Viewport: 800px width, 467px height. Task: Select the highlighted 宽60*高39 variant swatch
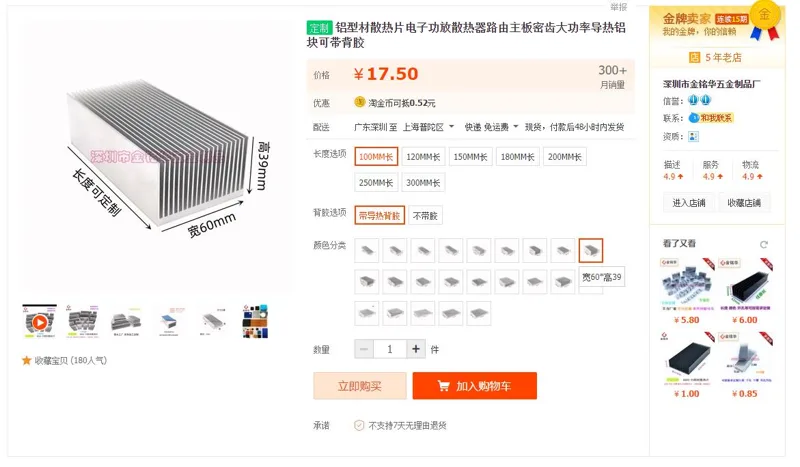pyautogui.click(x=591, y=251)
